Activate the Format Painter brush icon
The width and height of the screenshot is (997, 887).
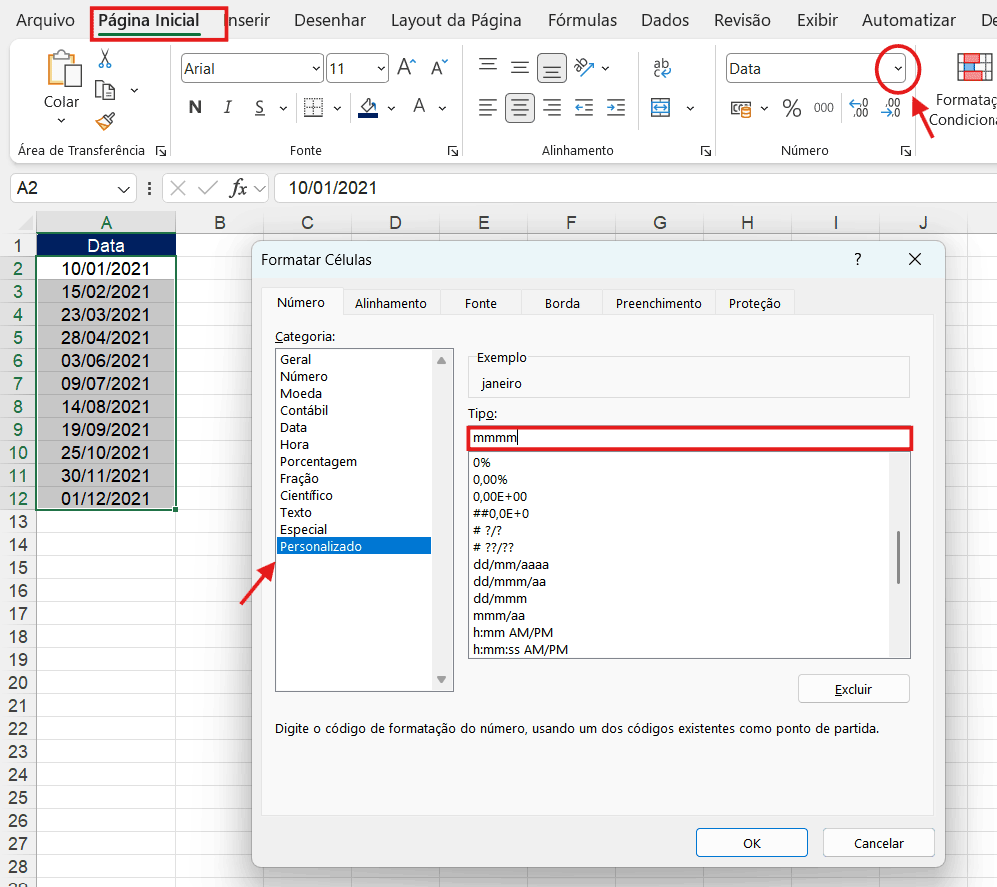point(105,121)
